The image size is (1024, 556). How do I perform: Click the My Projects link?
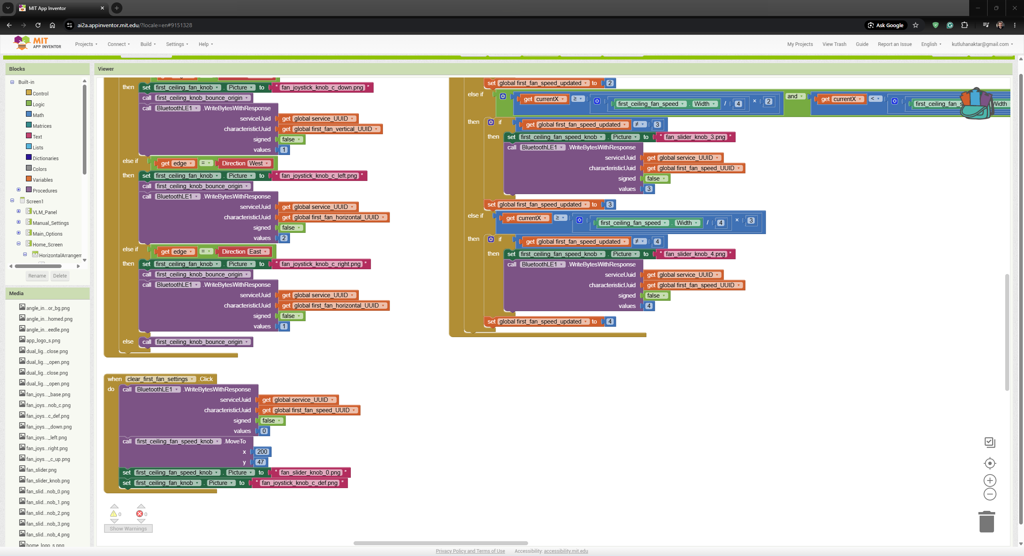799,44
